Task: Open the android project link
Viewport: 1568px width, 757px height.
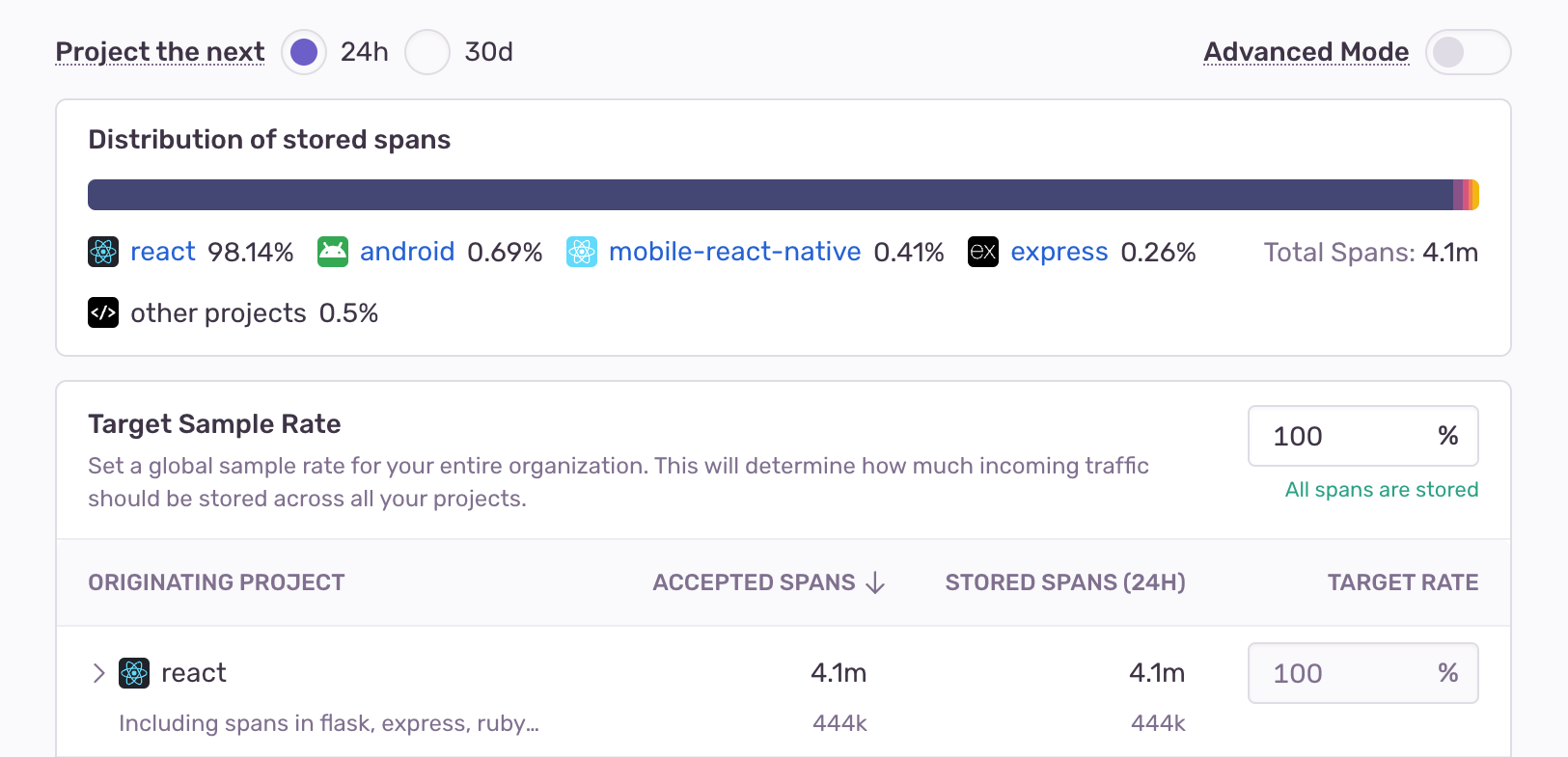Action: point(406,252)
